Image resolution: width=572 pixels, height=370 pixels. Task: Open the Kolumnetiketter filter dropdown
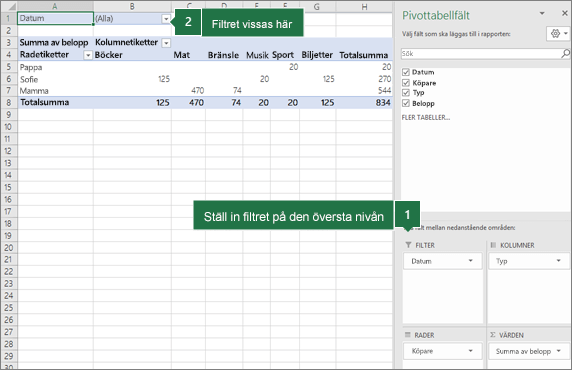click(166, 43)
